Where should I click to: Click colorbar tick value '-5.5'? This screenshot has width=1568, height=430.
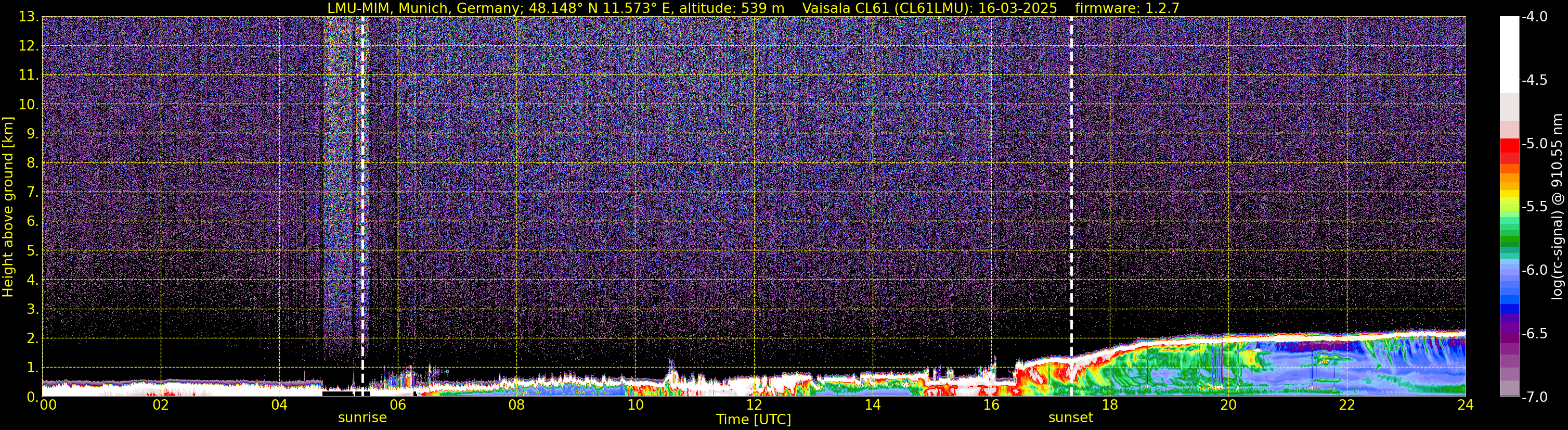pos(1535,207)
